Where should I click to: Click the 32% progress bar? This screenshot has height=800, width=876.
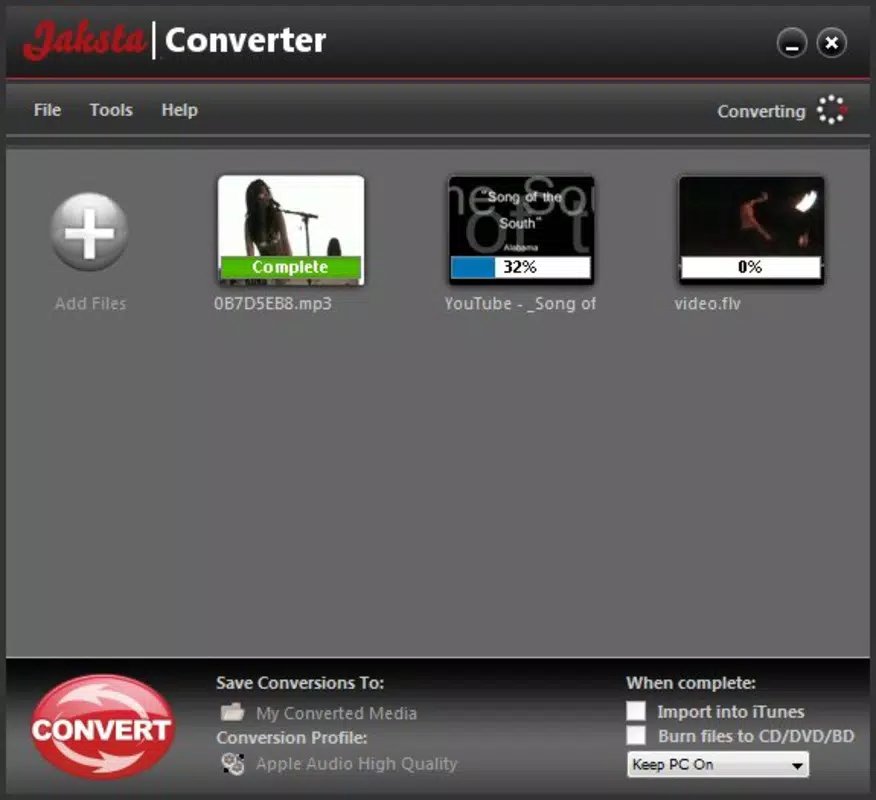coord(521,267)
